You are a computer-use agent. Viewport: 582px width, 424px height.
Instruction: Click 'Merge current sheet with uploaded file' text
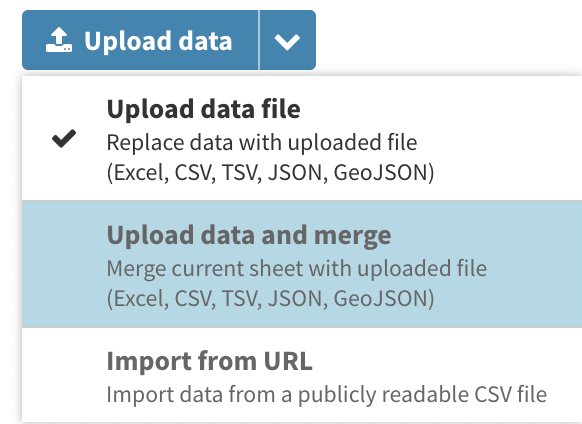pyautogui.click(x=297, y=269)
